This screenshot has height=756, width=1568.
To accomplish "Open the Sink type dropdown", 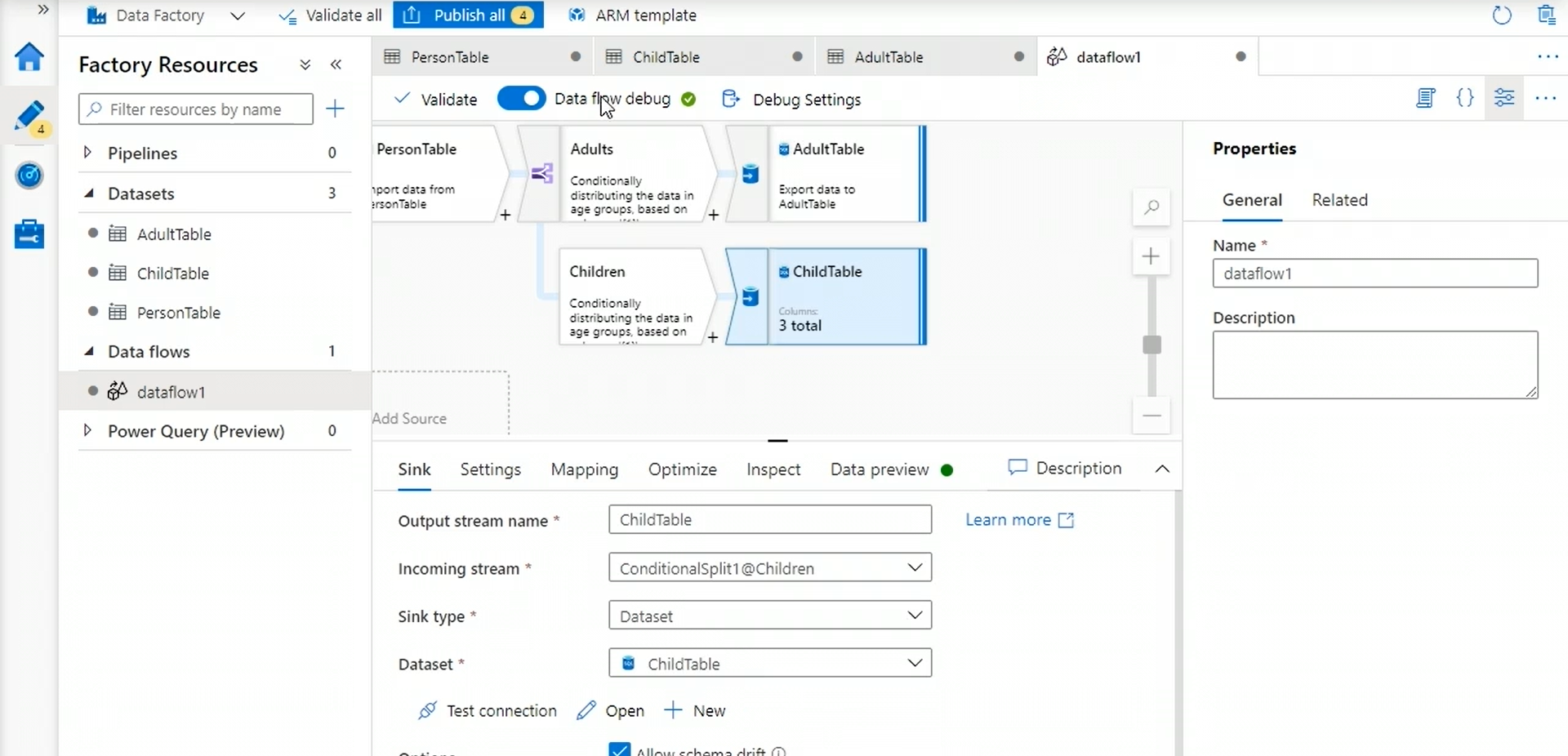I will click(x=769, y=616).
